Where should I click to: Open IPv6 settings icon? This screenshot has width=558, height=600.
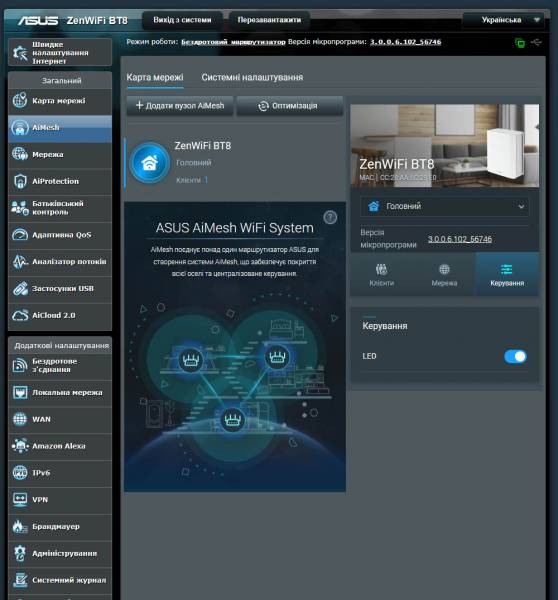pos(20,473)
